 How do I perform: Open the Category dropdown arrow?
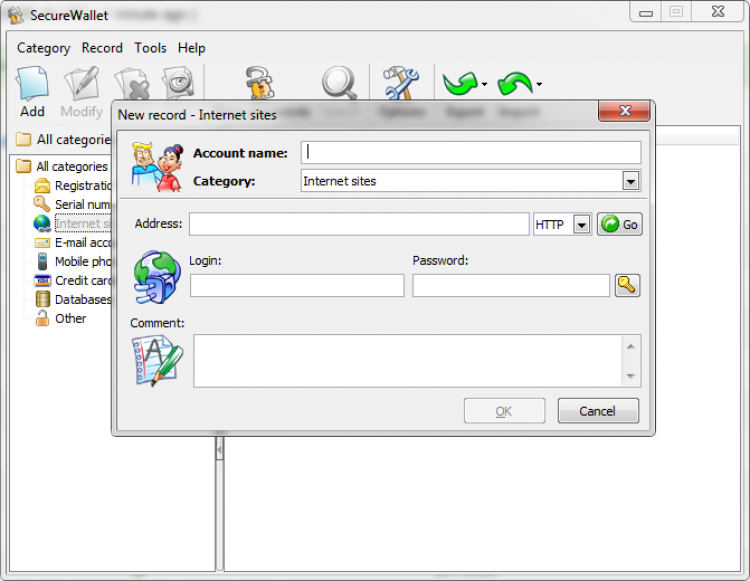[631, 181]
